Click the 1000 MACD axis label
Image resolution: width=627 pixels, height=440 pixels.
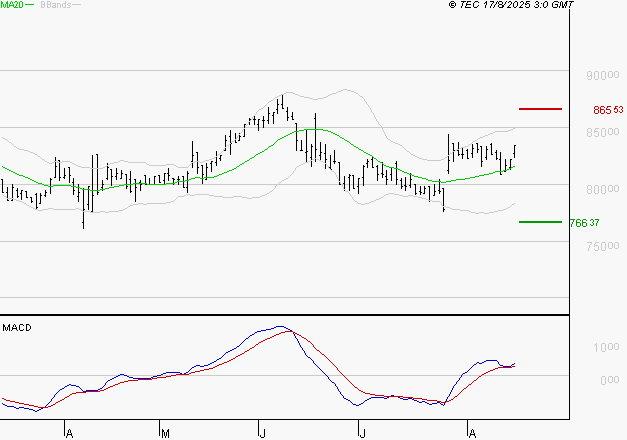pos(607,347)
